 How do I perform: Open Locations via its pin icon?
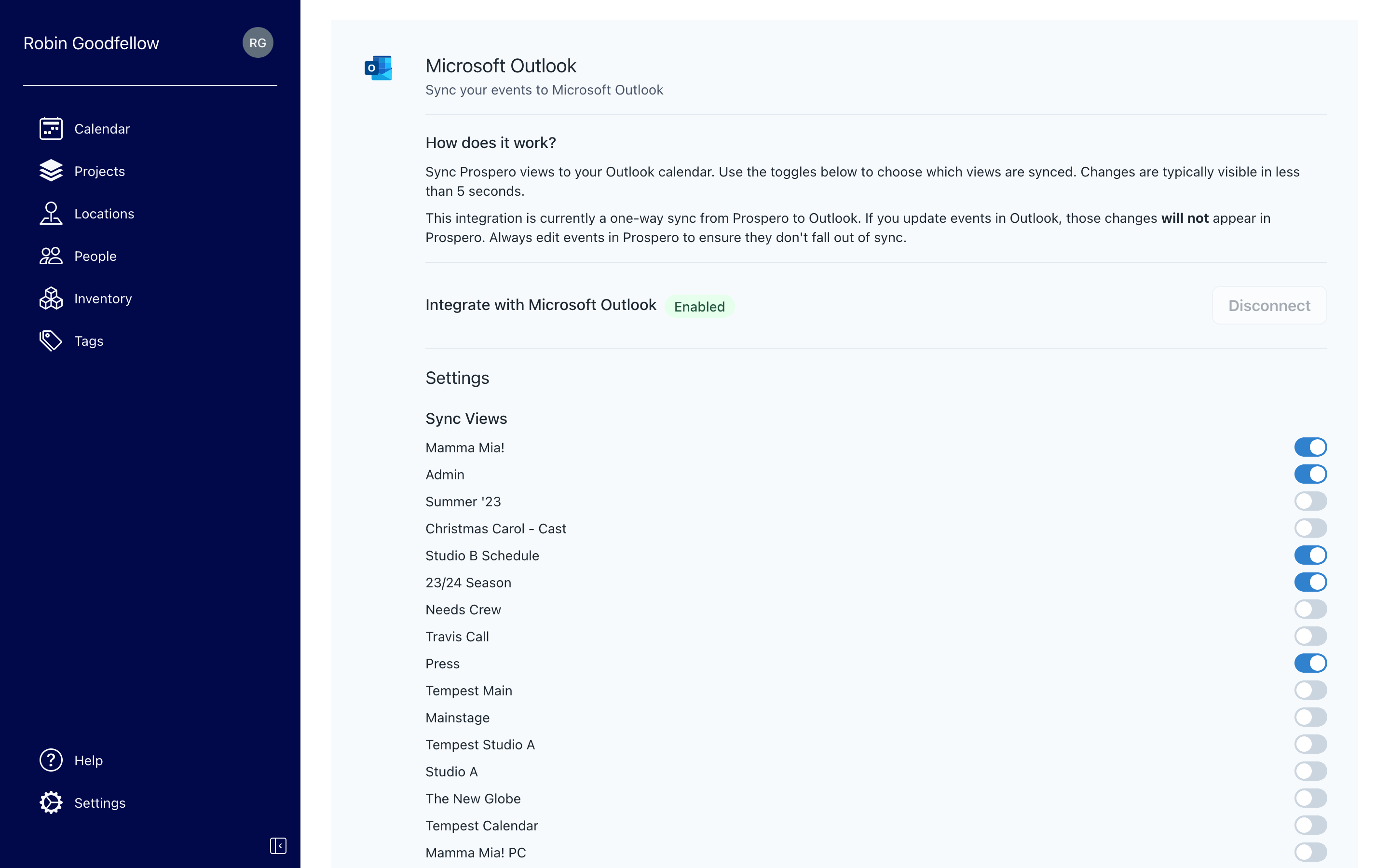(51, 214)
